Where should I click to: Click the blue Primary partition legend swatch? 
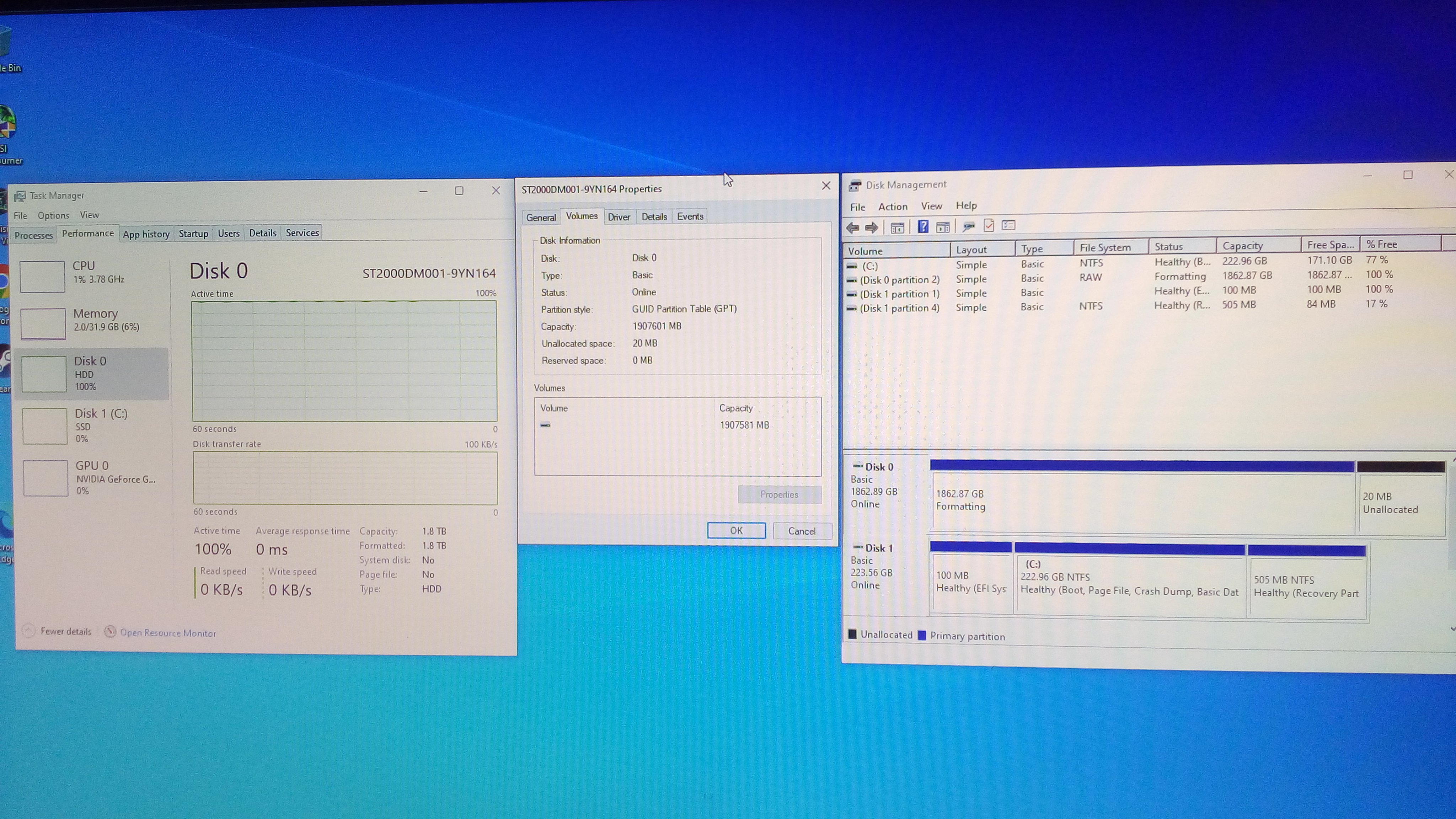pos(922,635)
